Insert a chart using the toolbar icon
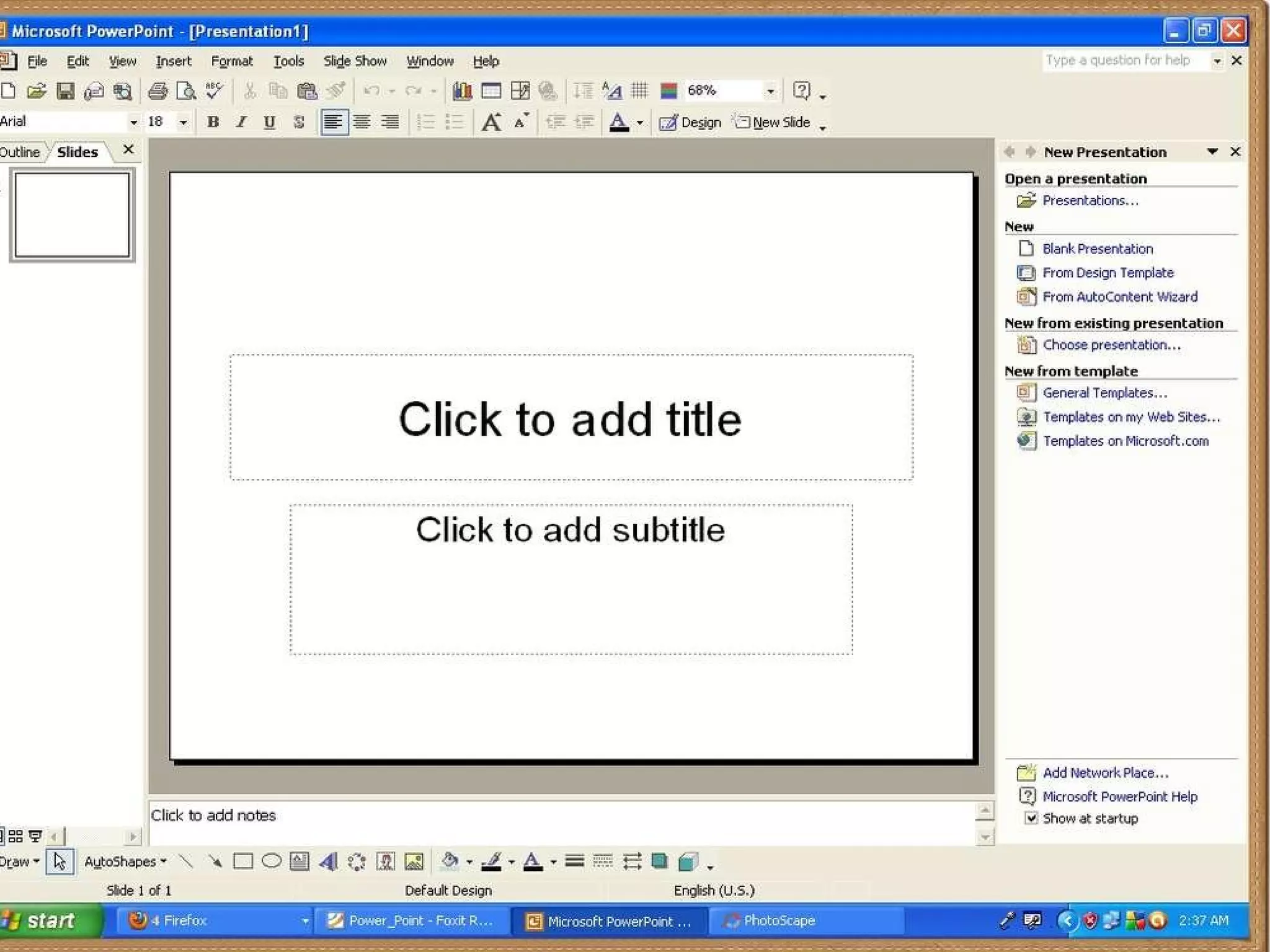Image resolution: width=1270 pixels, height=952 pixels. click(462, 91)
